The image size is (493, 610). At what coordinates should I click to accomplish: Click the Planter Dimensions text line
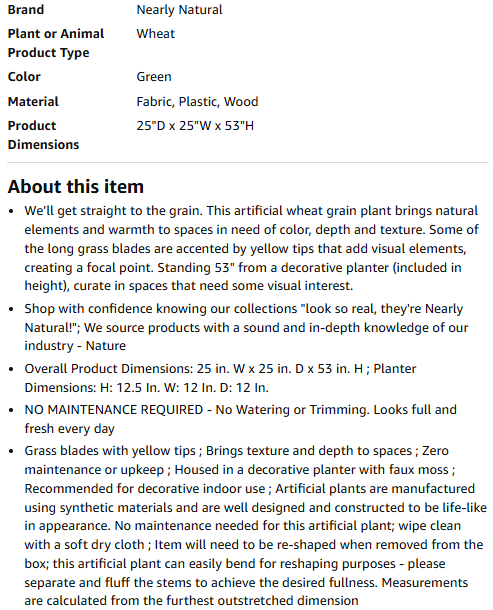[x=146, y=387]
